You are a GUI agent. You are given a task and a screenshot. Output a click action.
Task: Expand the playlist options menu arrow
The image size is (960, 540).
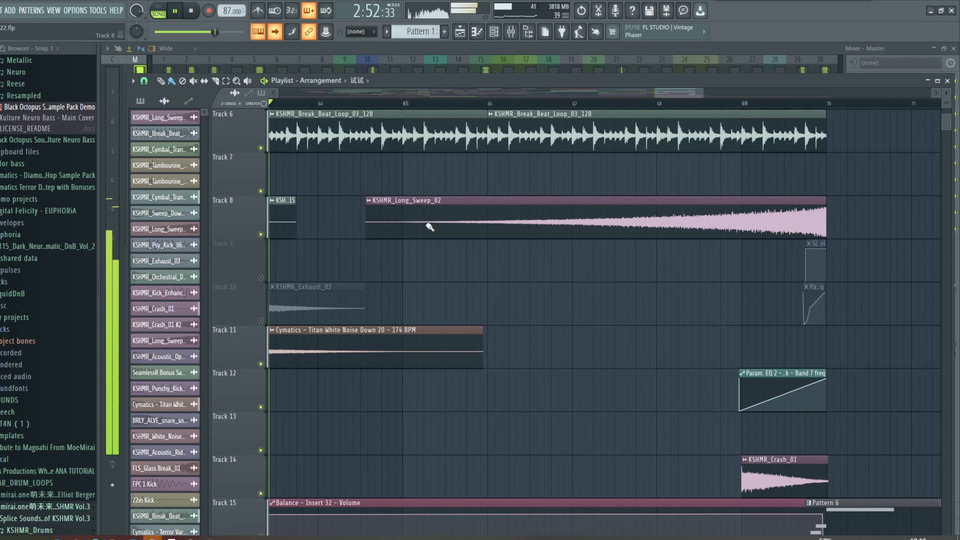point(132,80)
